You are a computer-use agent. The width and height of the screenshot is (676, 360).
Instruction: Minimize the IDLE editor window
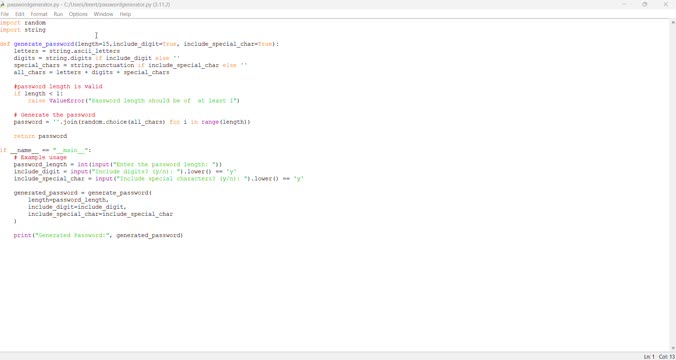[x=624, y=4]
